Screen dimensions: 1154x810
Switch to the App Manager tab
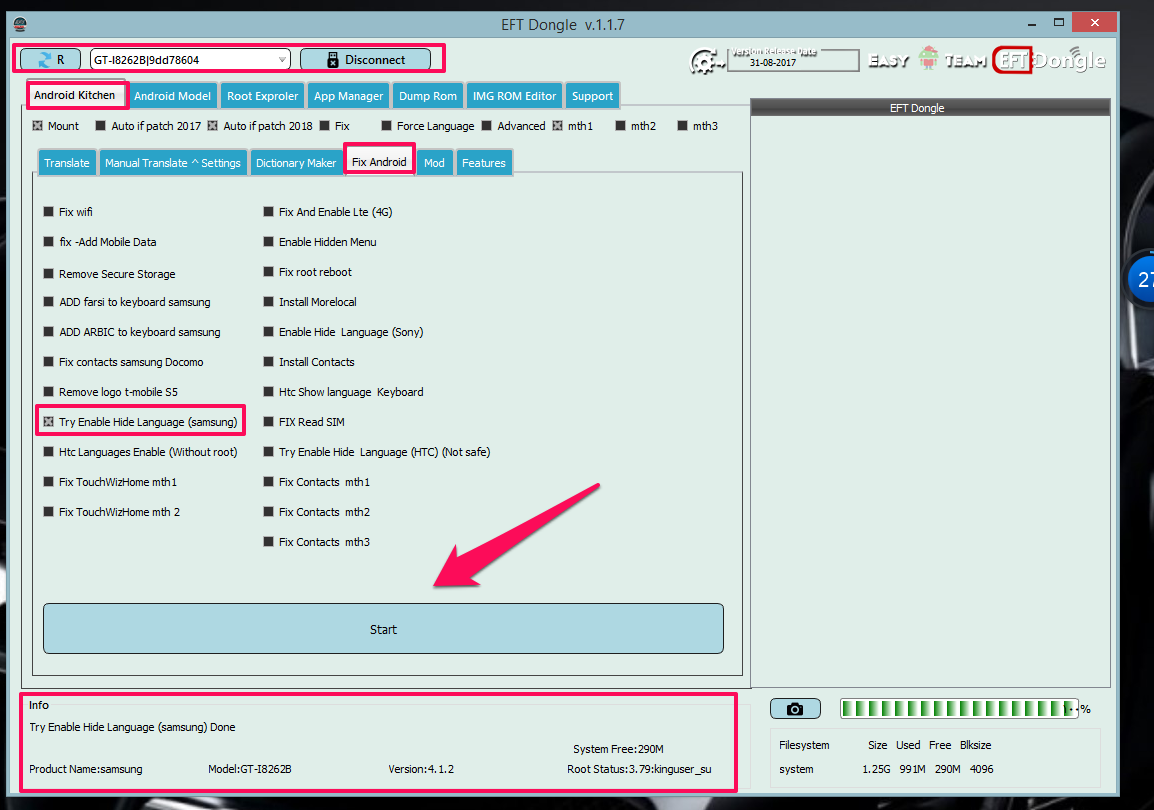click(348, 96)
